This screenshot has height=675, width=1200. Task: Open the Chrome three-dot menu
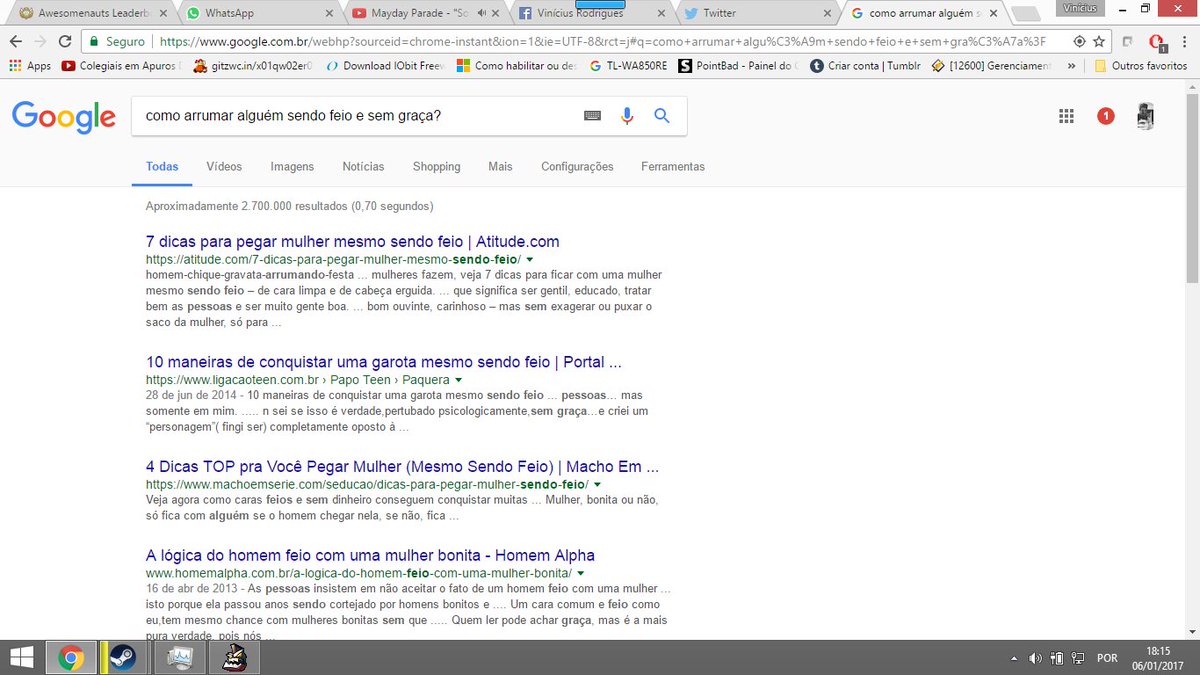[1185, 42]
